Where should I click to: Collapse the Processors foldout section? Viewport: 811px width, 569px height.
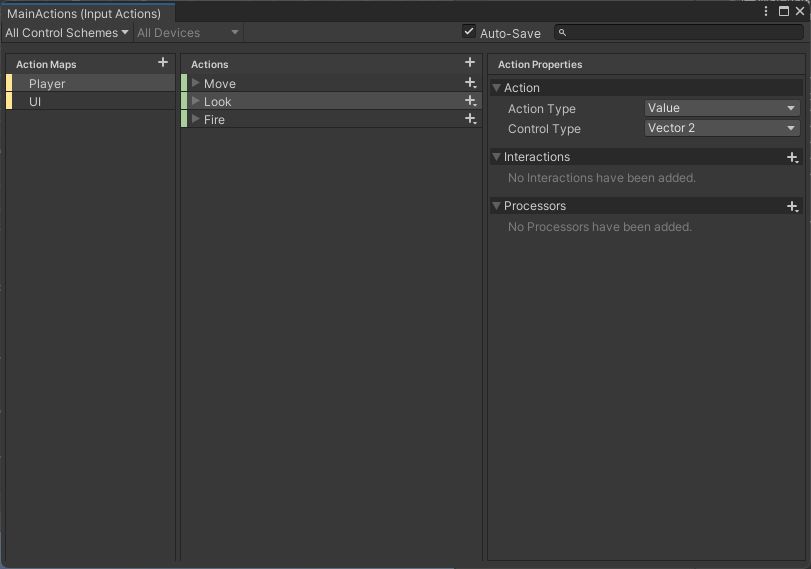coord(497,206)
